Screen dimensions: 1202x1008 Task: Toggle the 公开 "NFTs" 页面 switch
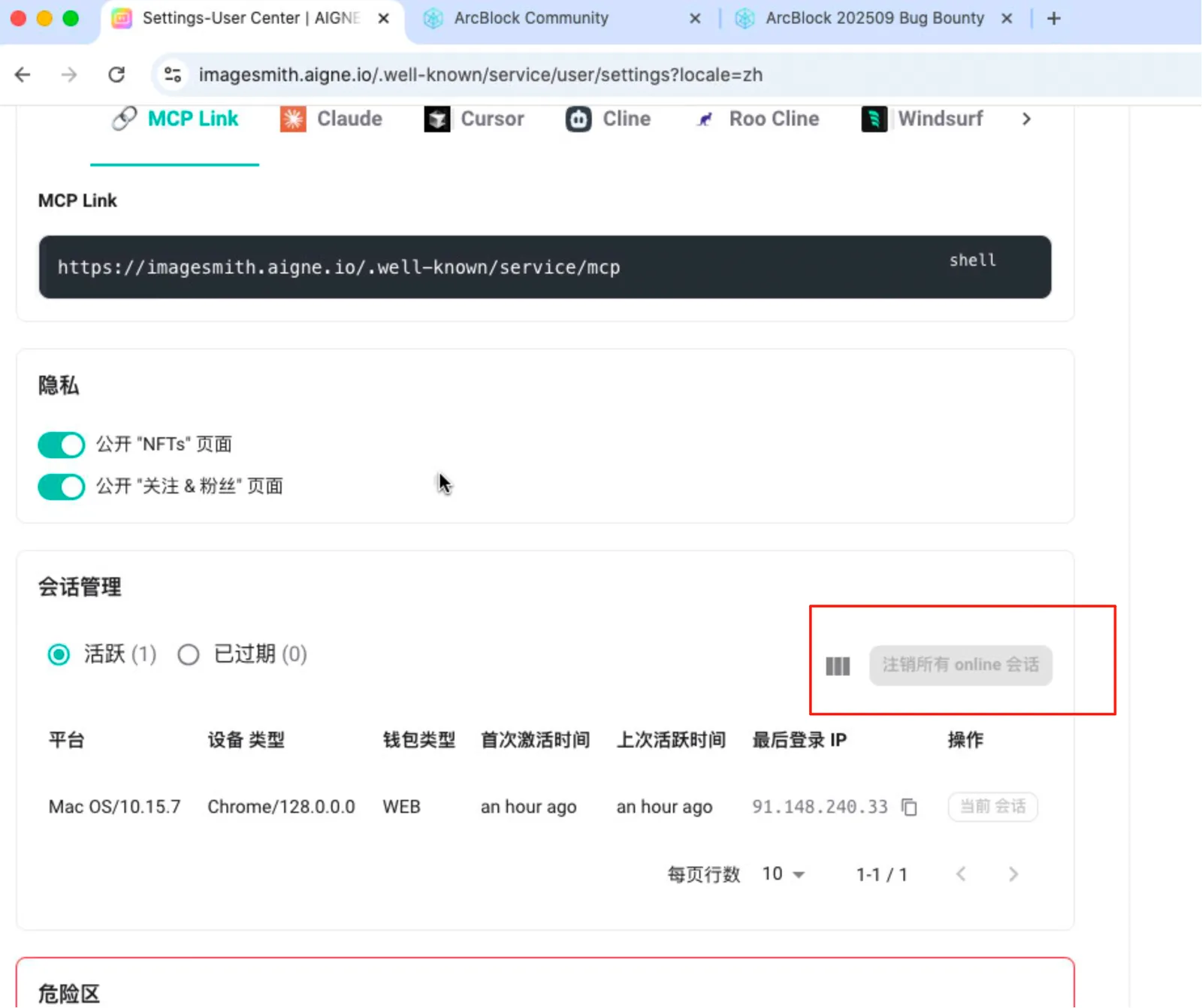(62, 445)
